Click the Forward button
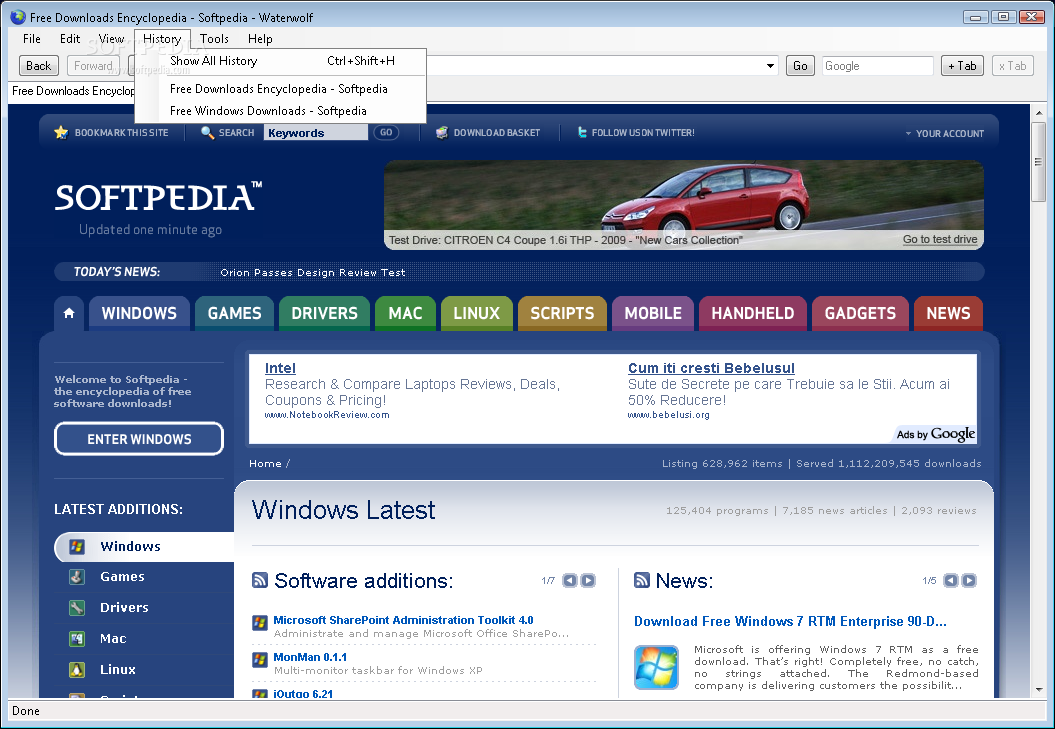Screen dimensions: 1055x729 pos(93,66)
